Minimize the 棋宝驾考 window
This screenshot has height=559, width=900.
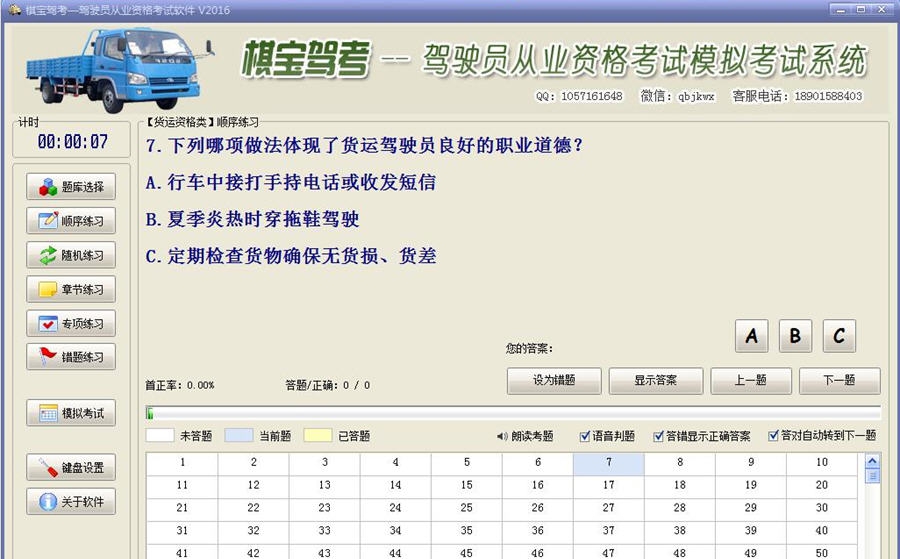click(x=840, y=9)
